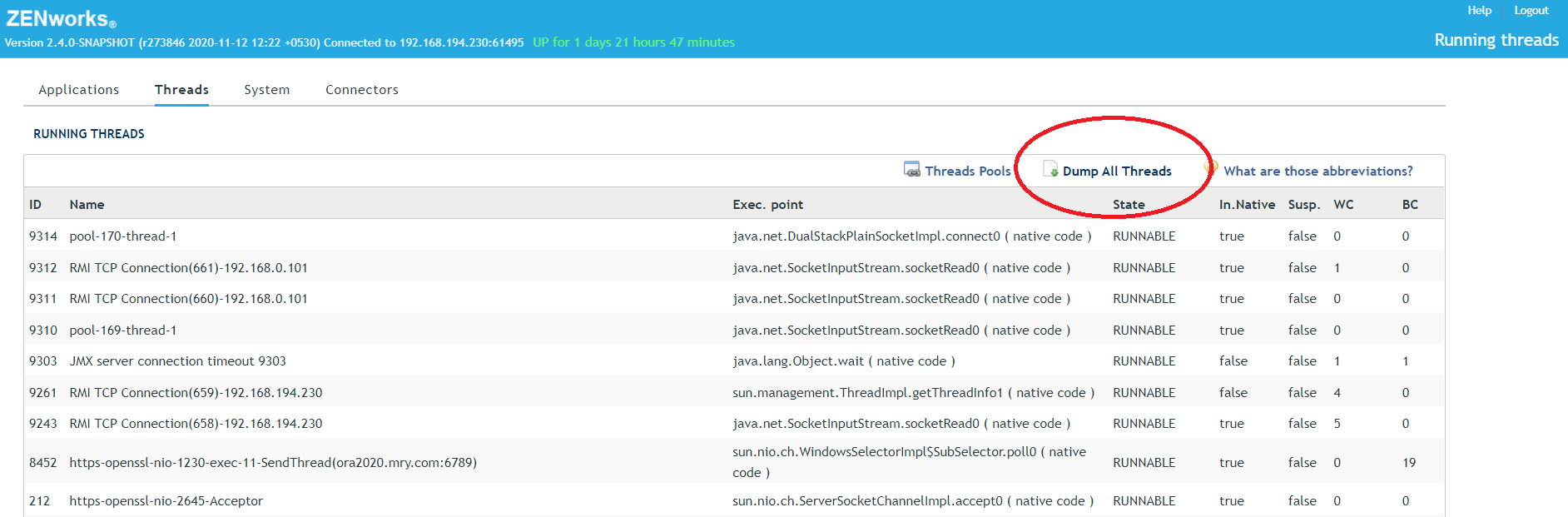Image resolution: width=1568 pixels, height=517 pixels.
Task: Click RMI TCP Connection(659)-192.168.194.230 thread
Action: coord(196,393)
